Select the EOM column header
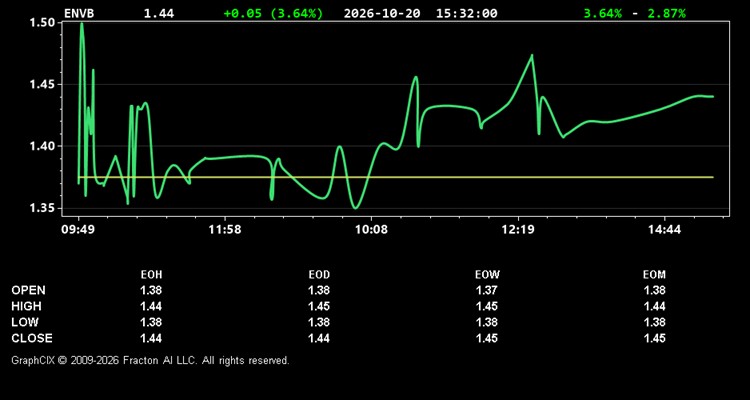This screenshot has width=750, height=400. pyautogui.click(x=654, y=275)
